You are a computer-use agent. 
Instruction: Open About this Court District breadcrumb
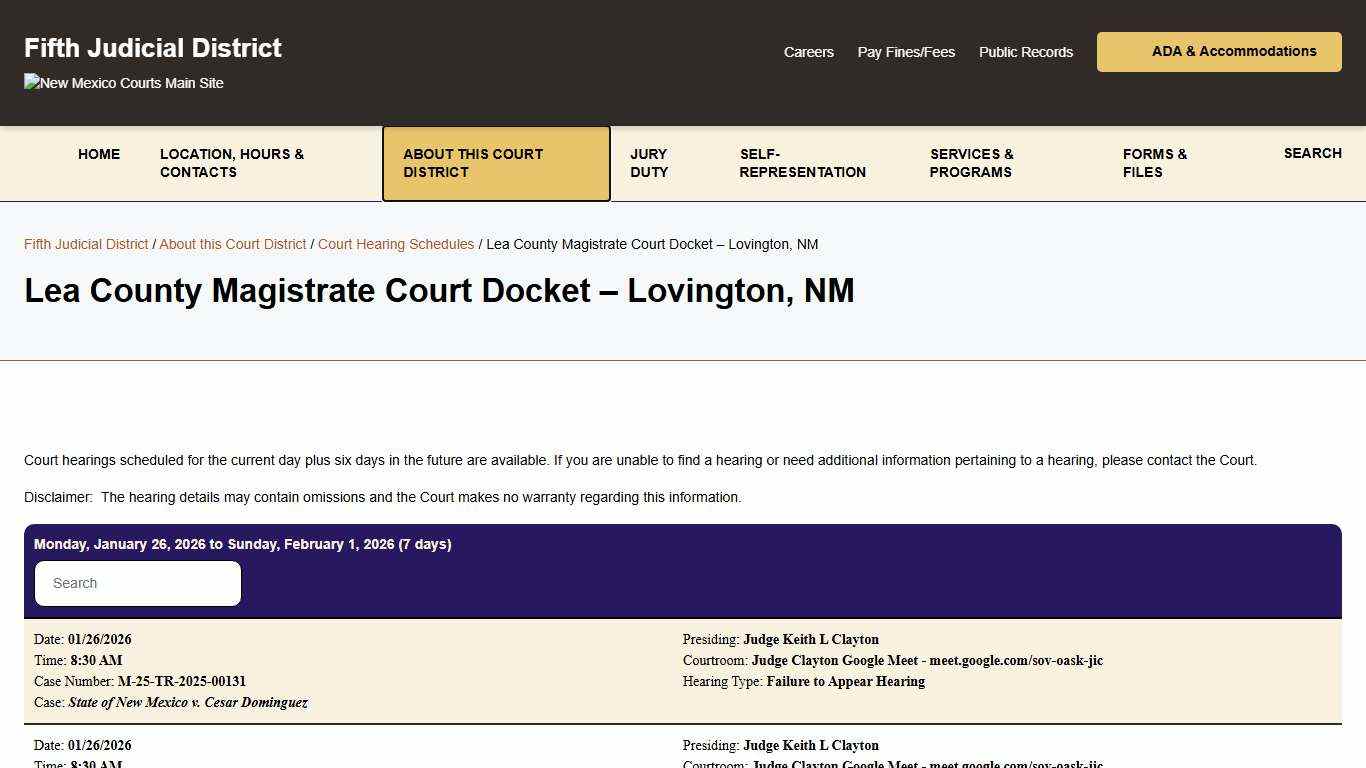tap(232, 243)
